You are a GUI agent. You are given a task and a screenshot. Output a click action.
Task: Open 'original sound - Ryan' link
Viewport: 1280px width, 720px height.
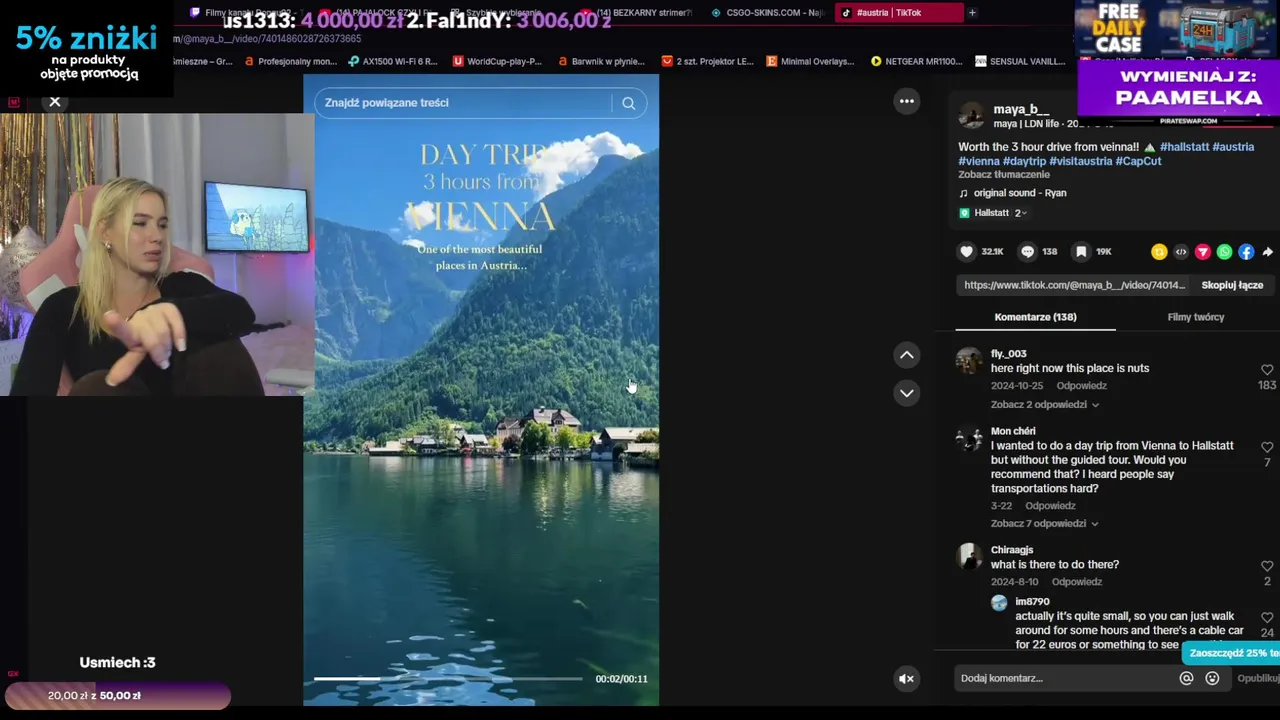click(x=1020, y=193)
